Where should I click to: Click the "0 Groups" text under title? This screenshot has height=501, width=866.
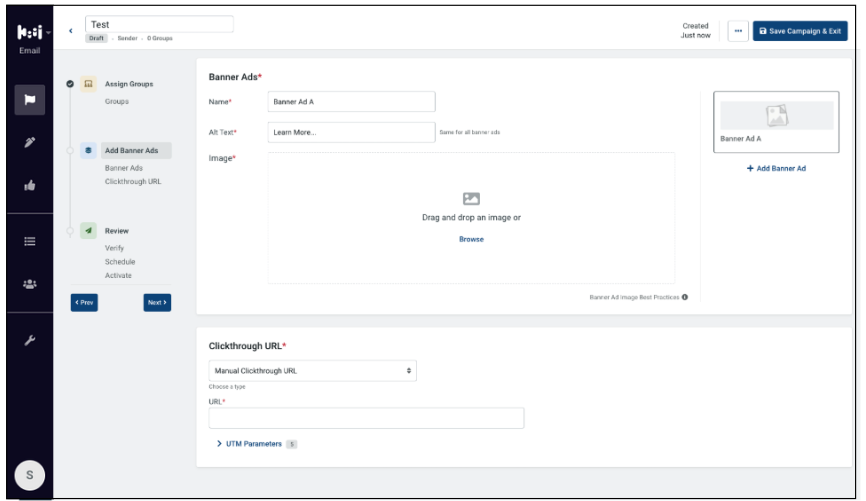(x=160, y=38)
